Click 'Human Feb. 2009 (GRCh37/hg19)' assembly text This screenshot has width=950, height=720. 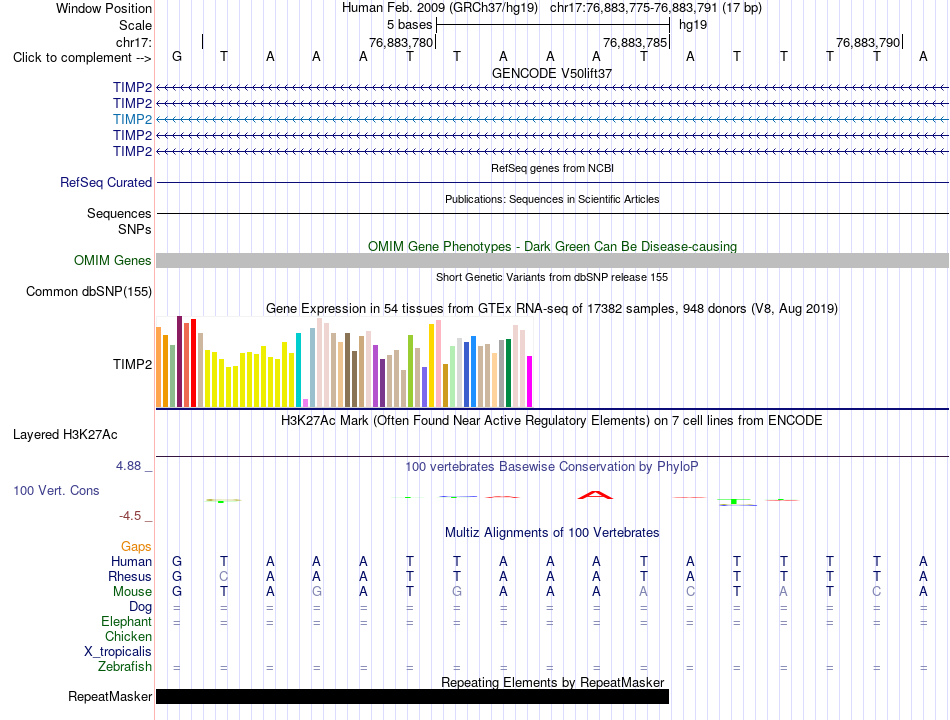click(x=440, y=8)
